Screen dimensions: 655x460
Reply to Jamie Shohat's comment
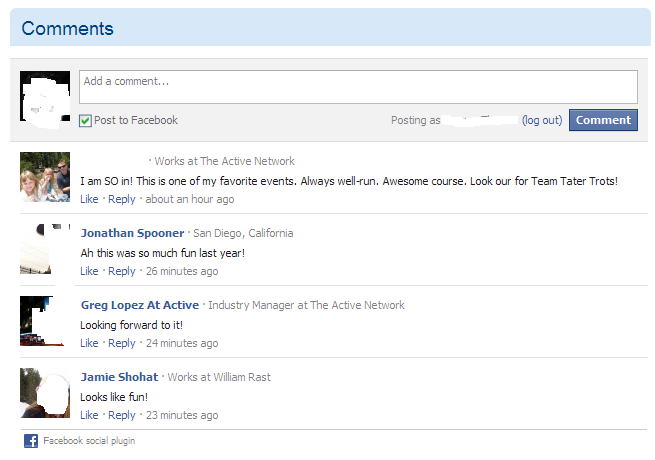pyautogui.click(x=121, y=415)
